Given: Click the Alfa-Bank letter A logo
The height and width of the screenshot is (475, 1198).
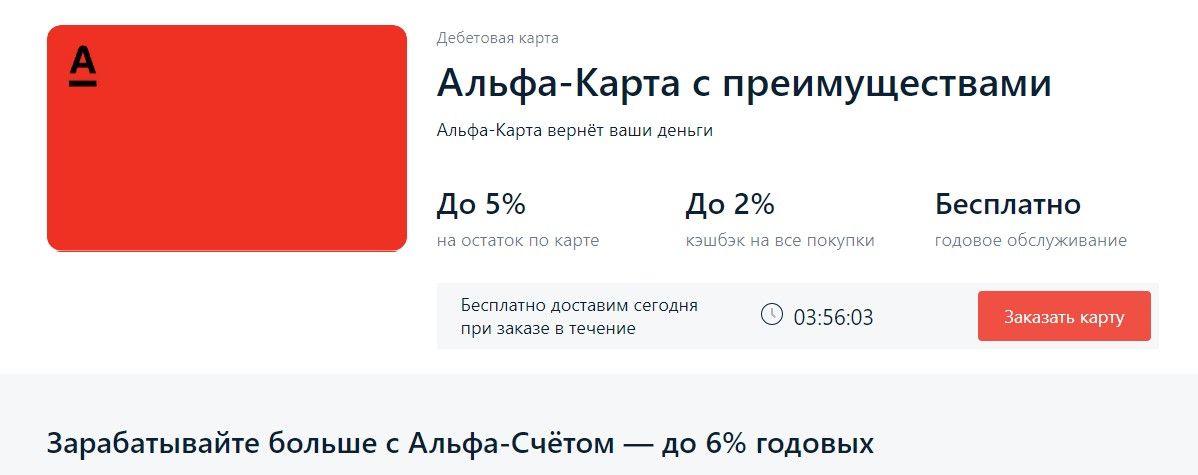Looking at the screenshot, I should pyautogui.click(x=83, y=66).
